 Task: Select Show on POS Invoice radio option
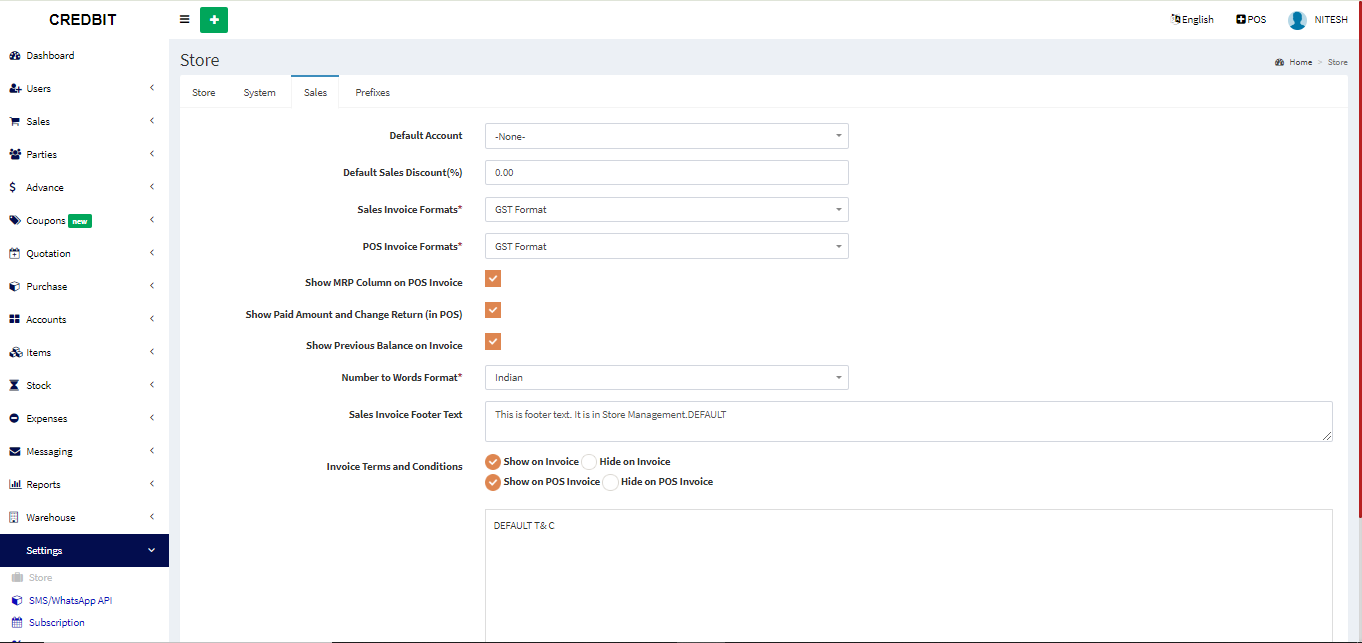tap(493, 482)
